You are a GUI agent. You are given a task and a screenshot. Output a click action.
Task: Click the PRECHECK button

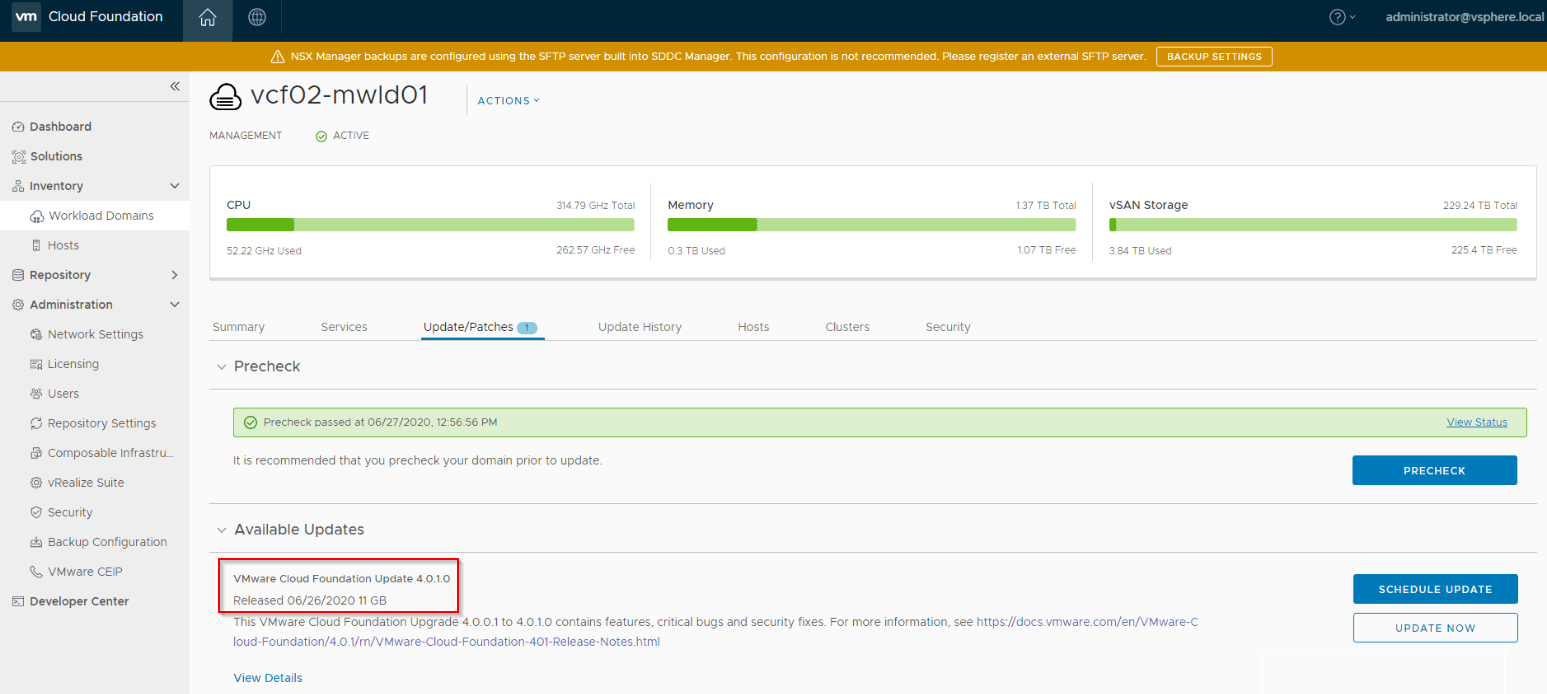1434,470
